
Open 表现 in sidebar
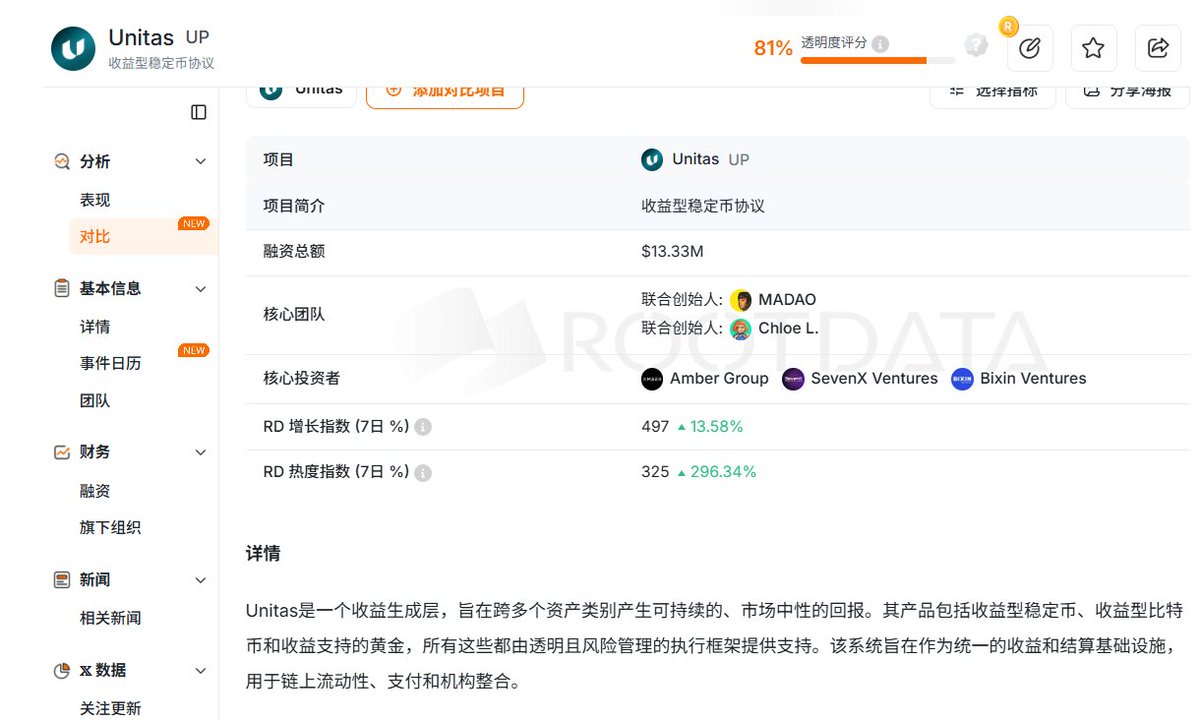click(95, 200)
